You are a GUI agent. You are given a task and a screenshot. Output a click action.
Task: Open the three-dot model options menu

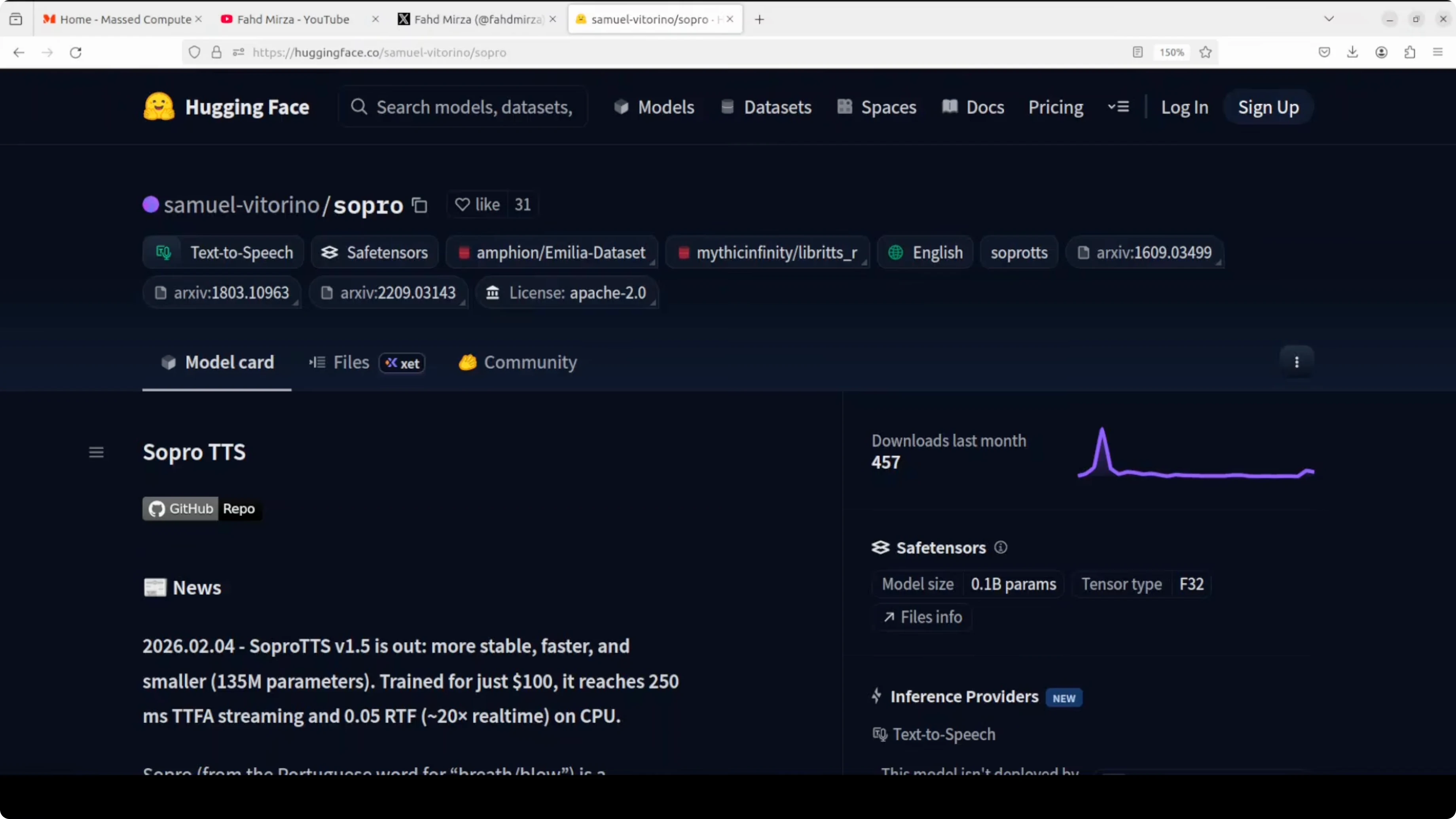[1297, 362]
